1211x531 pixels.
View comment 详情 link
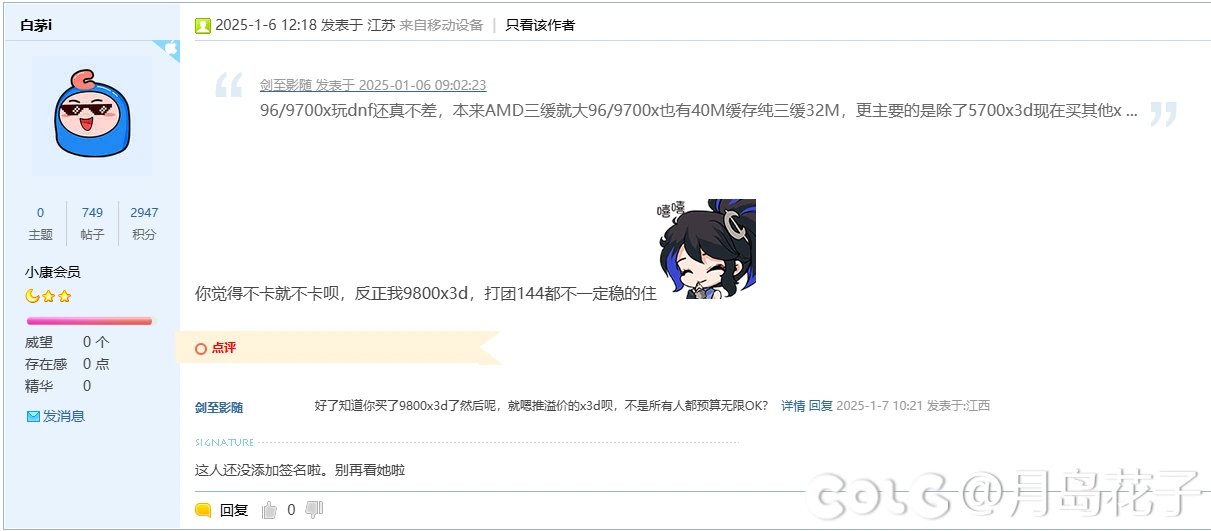(x=793, y=405)
